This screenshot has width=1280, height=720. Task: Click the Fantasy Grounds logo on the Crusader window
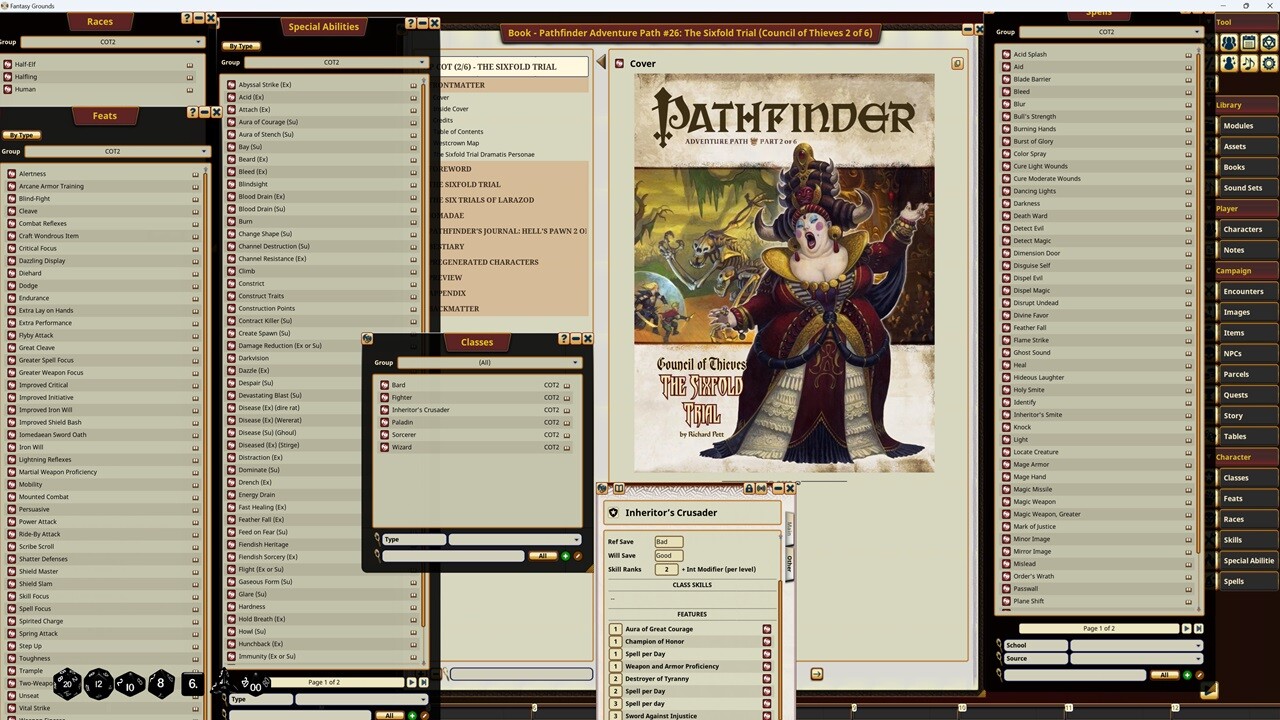click(602, 489)
